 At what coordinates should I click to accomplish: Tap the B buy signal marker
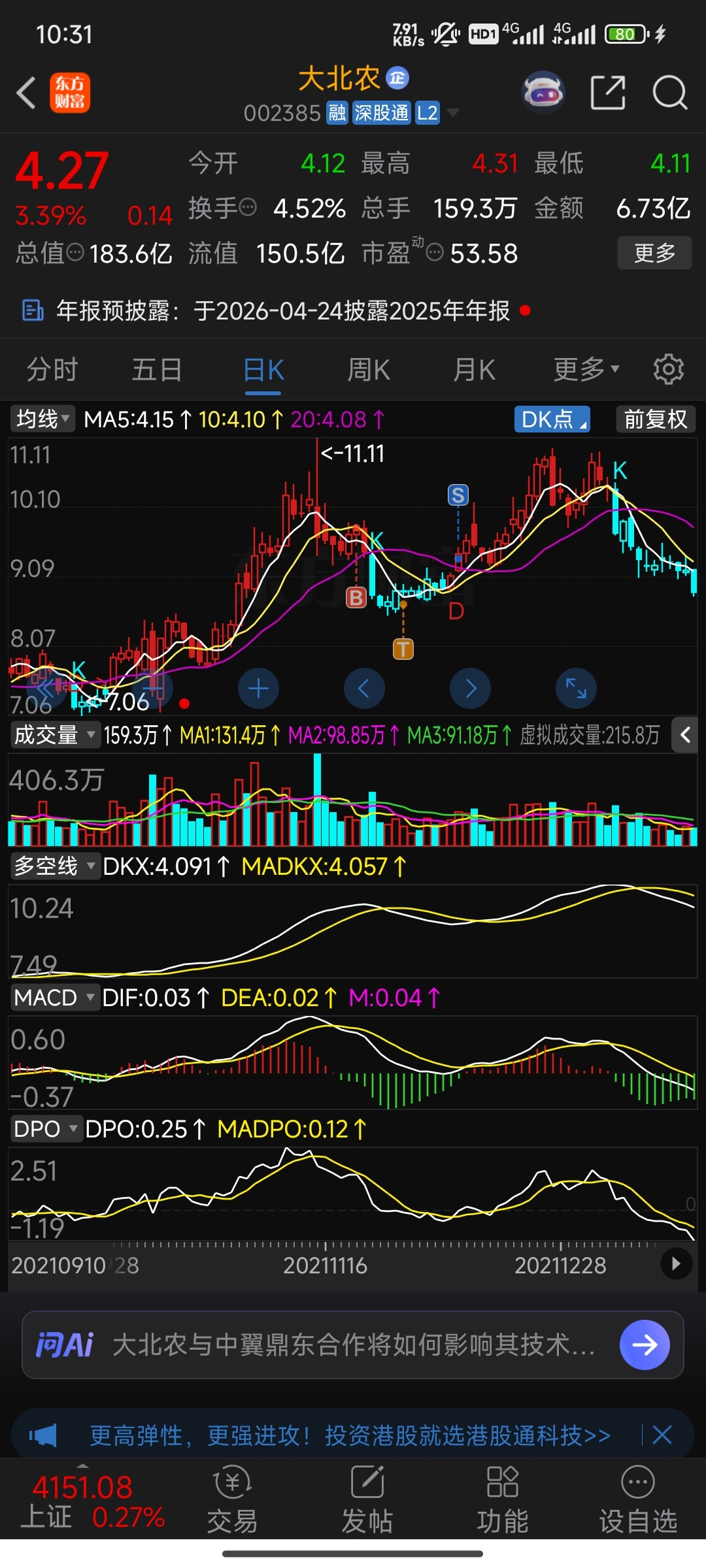coord(356,597)
